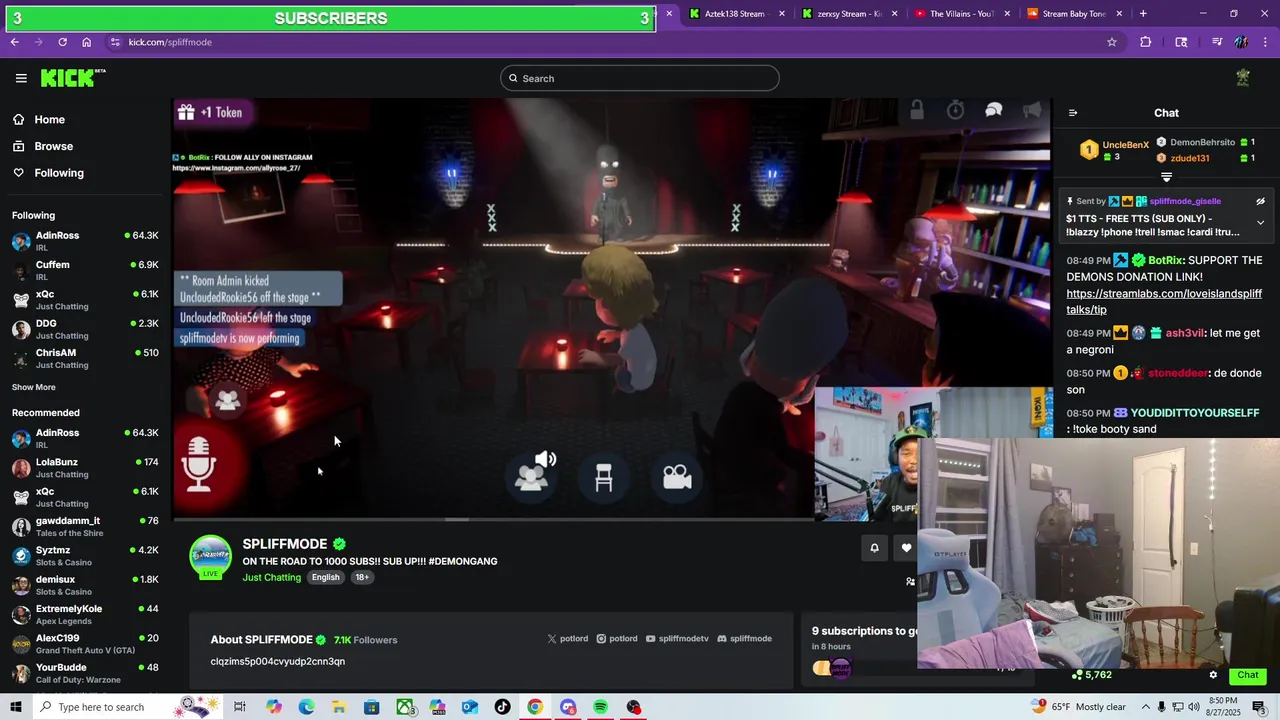This screenshot has height=720, width=1280.
Task: Switch to Aztek138 Stream tab
Action: pos(735,14)
